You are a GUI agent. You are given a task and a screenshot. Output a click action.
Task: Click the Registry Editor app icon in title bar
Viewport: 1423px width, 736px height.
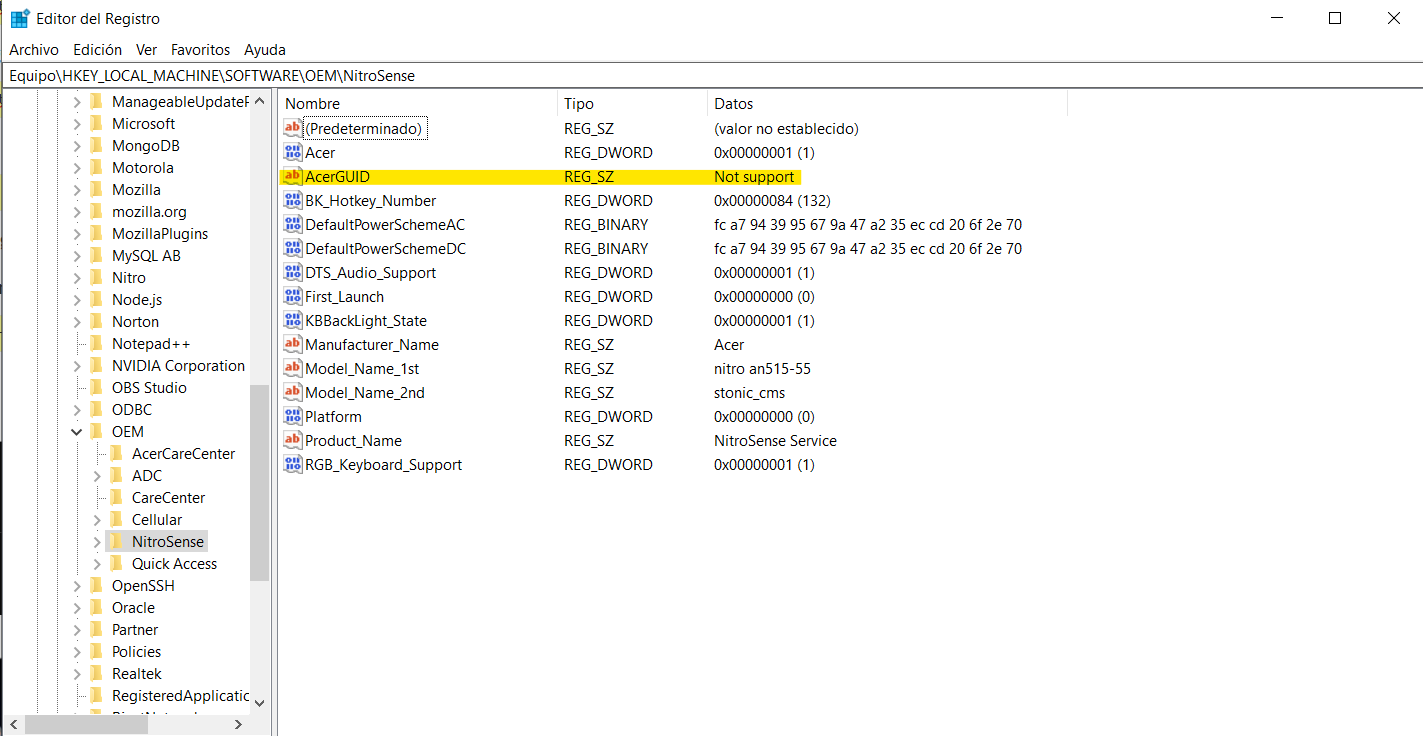[x=20, y=18]
